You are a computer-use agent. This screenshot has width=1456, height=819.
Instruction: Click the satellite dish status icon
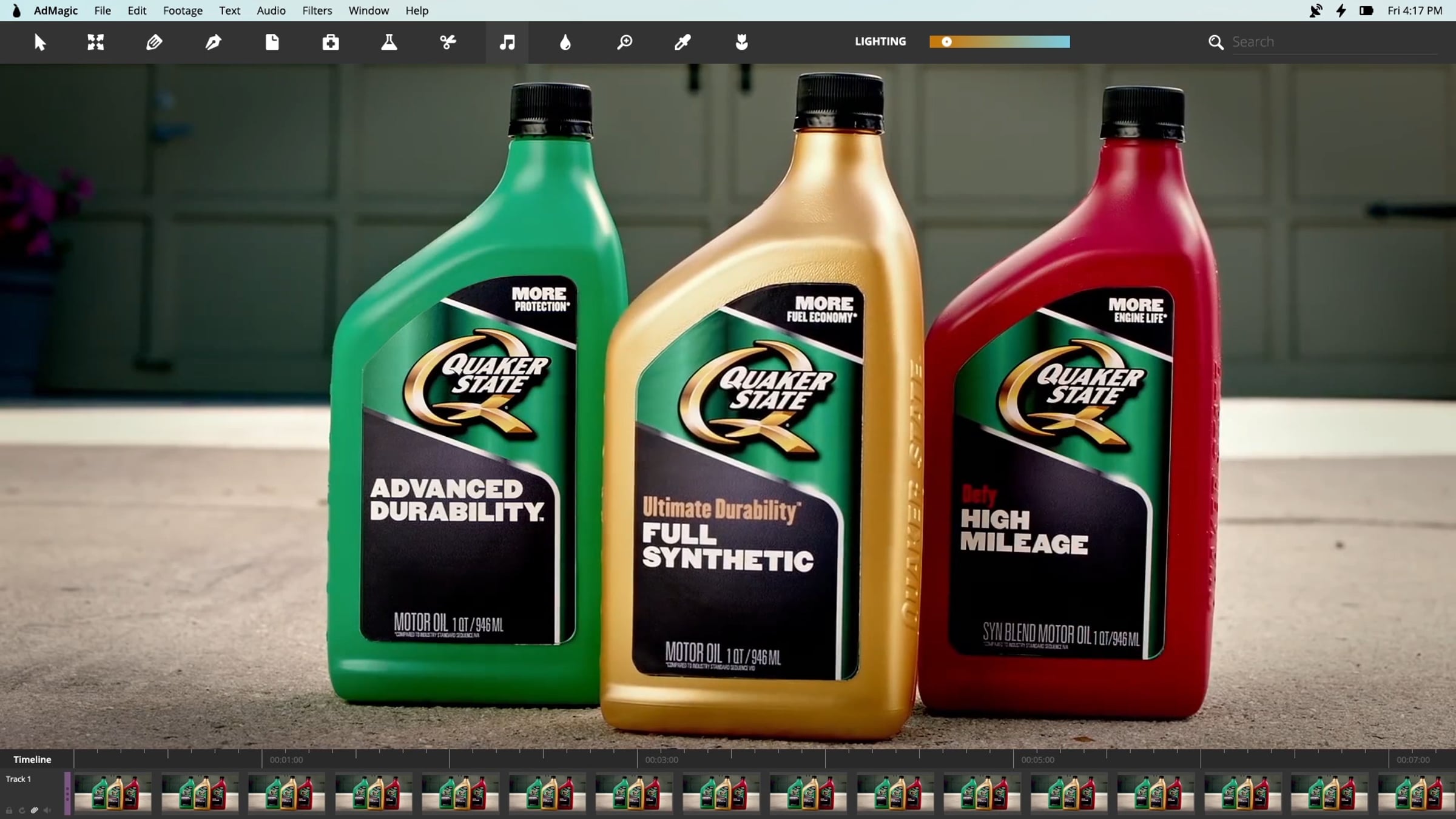(x=1315, y=10)
